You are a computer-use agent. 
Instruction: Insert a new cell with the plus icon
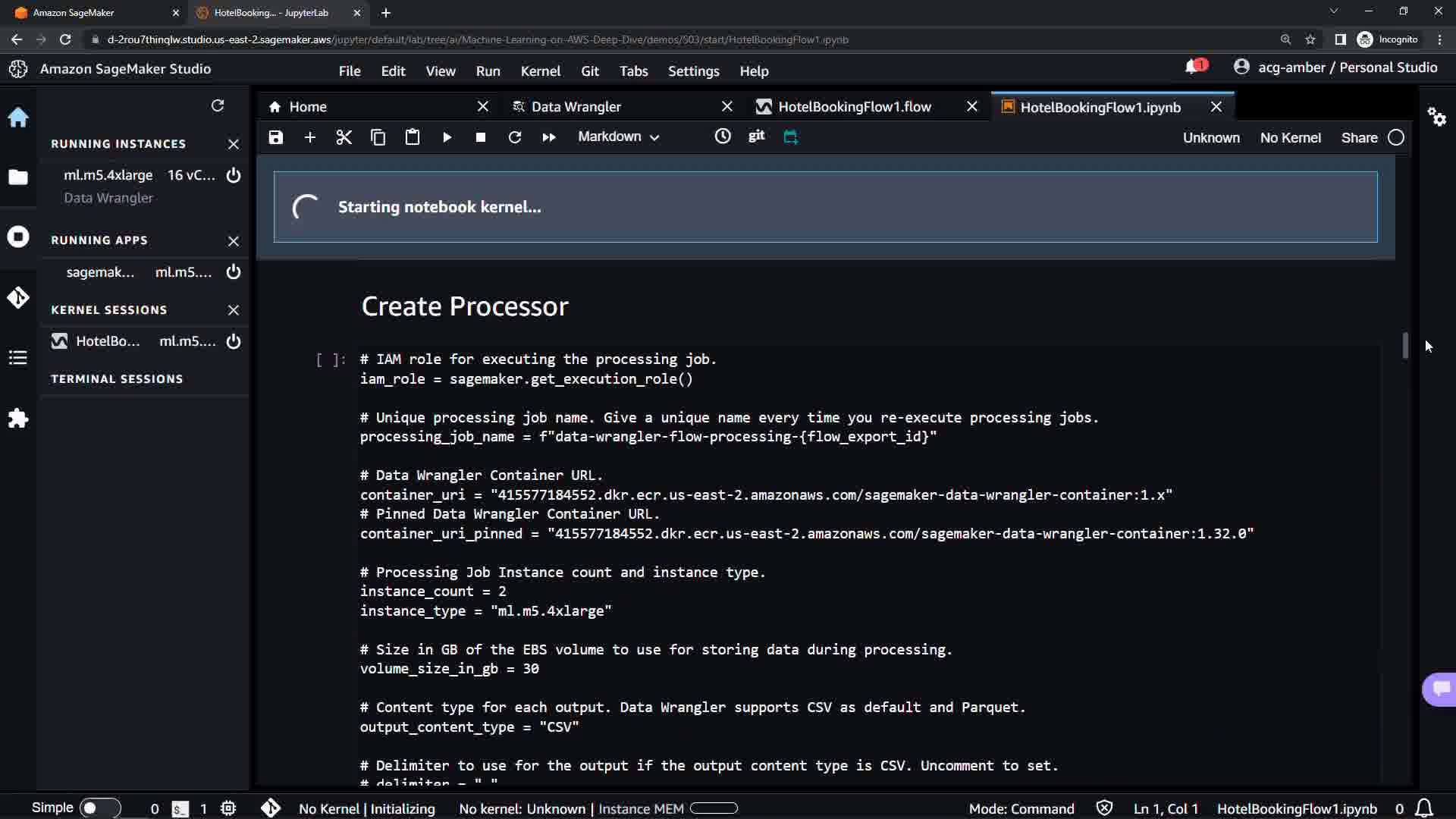pyautogui.click(x=309, y=137)
